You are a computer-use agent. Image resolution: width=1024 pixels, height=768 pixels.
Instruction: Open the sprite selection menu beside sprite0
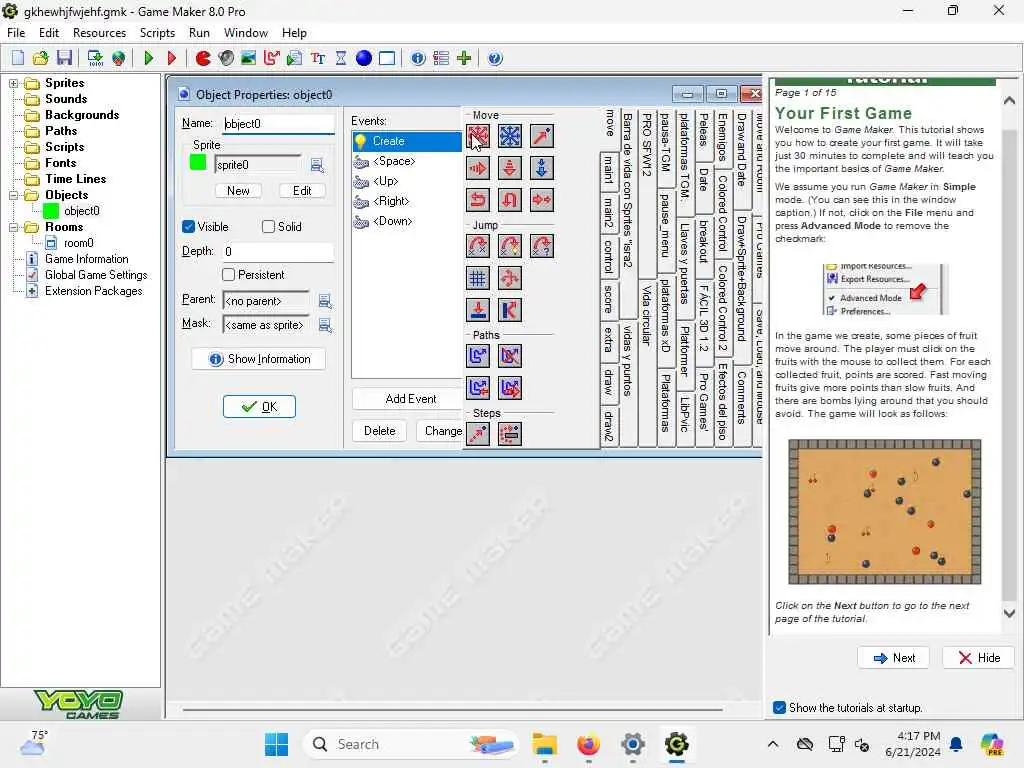pyautogui.click(x=317, y=165)
